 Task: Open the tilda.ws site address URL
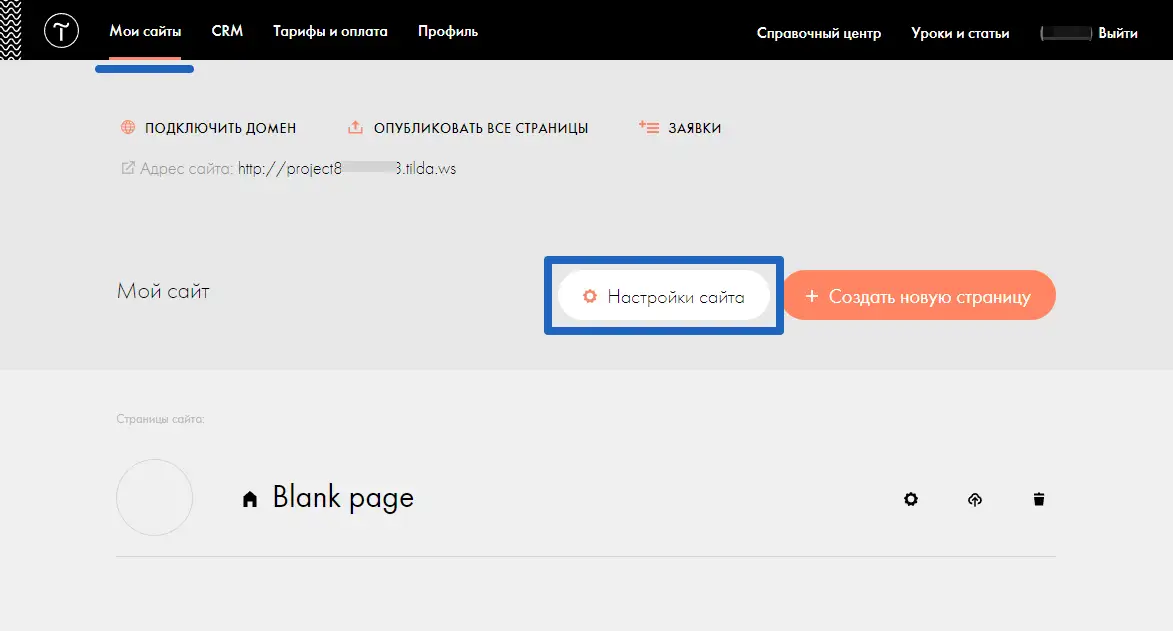[346, 169]
